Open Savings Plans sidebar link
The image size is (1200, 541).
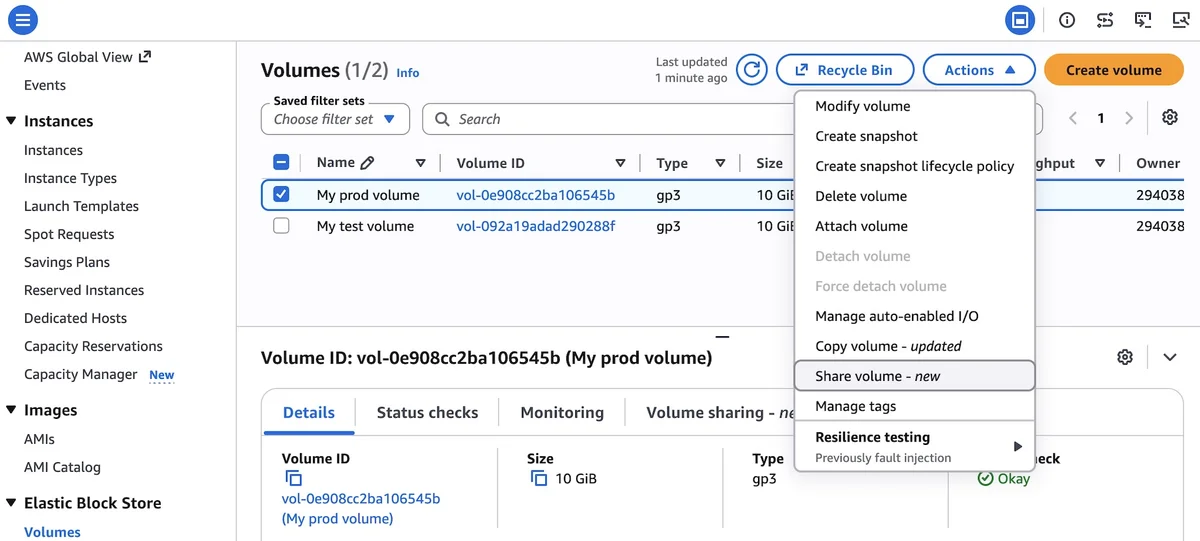(67, 262)
